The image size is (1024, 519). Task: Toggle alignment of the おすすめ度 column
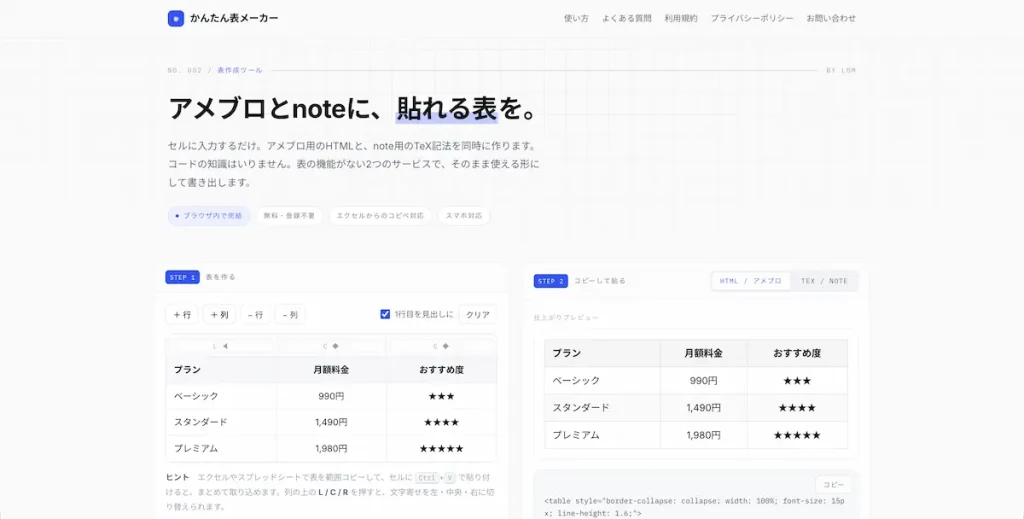(x=441, y=346)
